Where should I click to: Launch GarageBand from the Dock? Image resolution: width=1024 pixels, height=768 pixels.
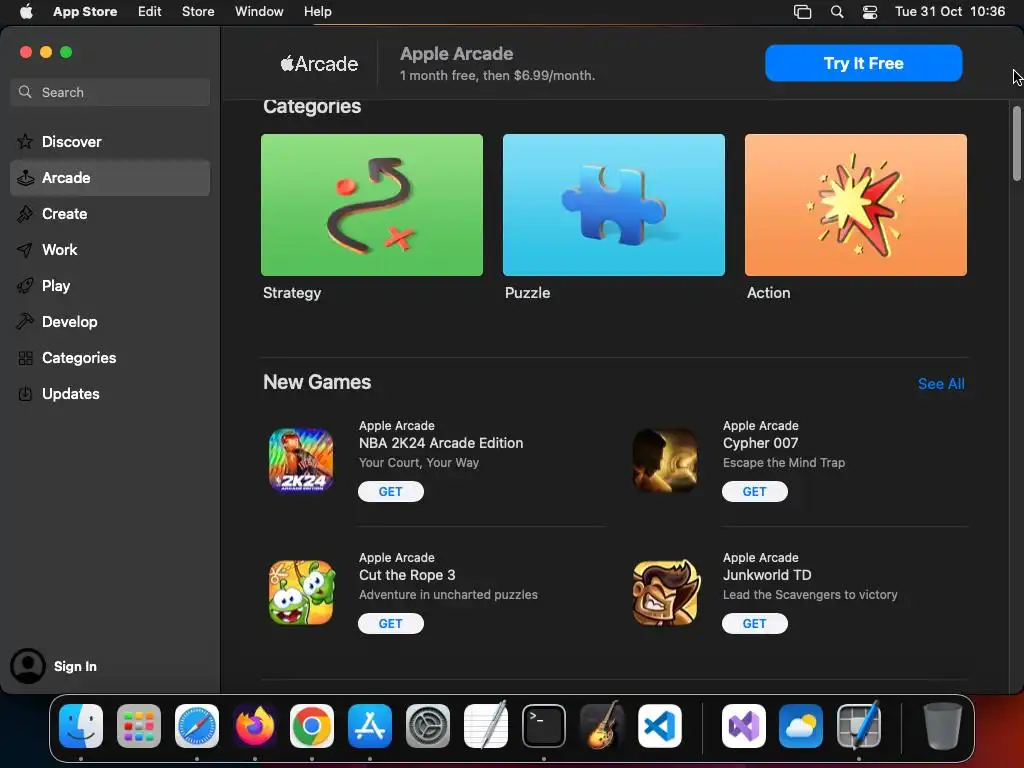[601, 726]
